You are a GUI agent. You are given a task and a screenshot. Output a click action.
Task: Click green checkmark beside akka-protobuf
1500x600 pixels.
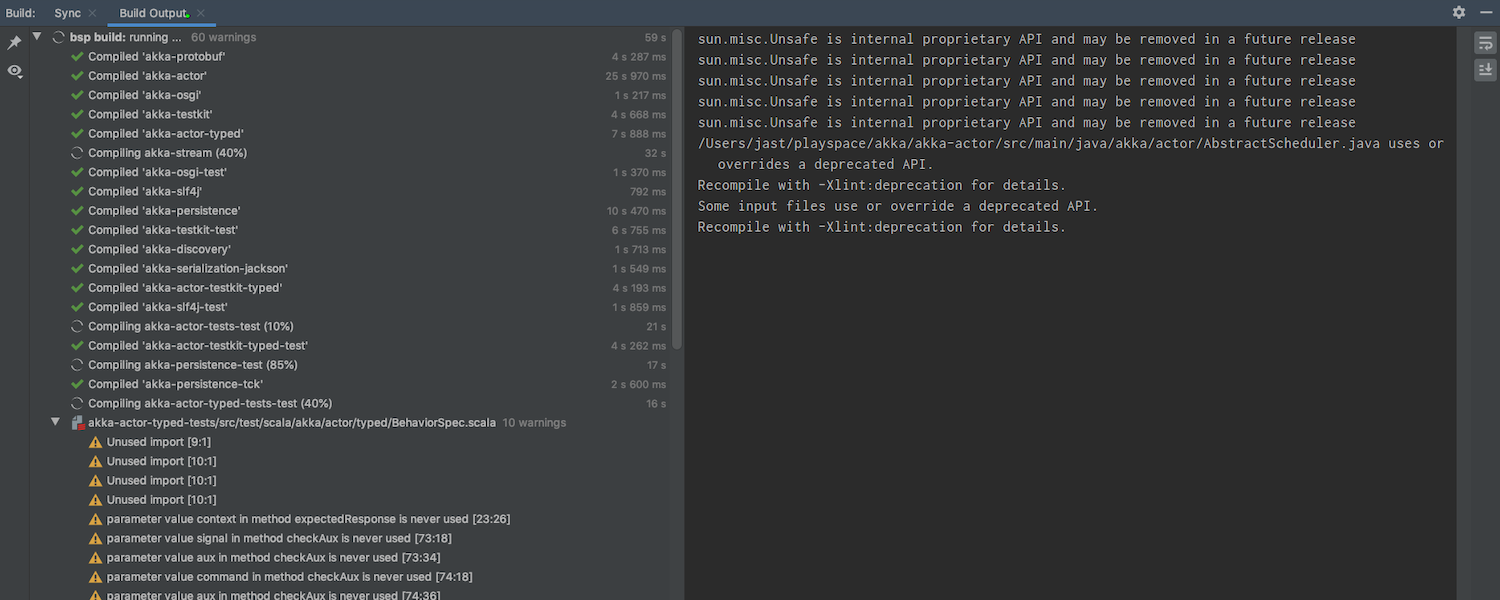(77, 56)
